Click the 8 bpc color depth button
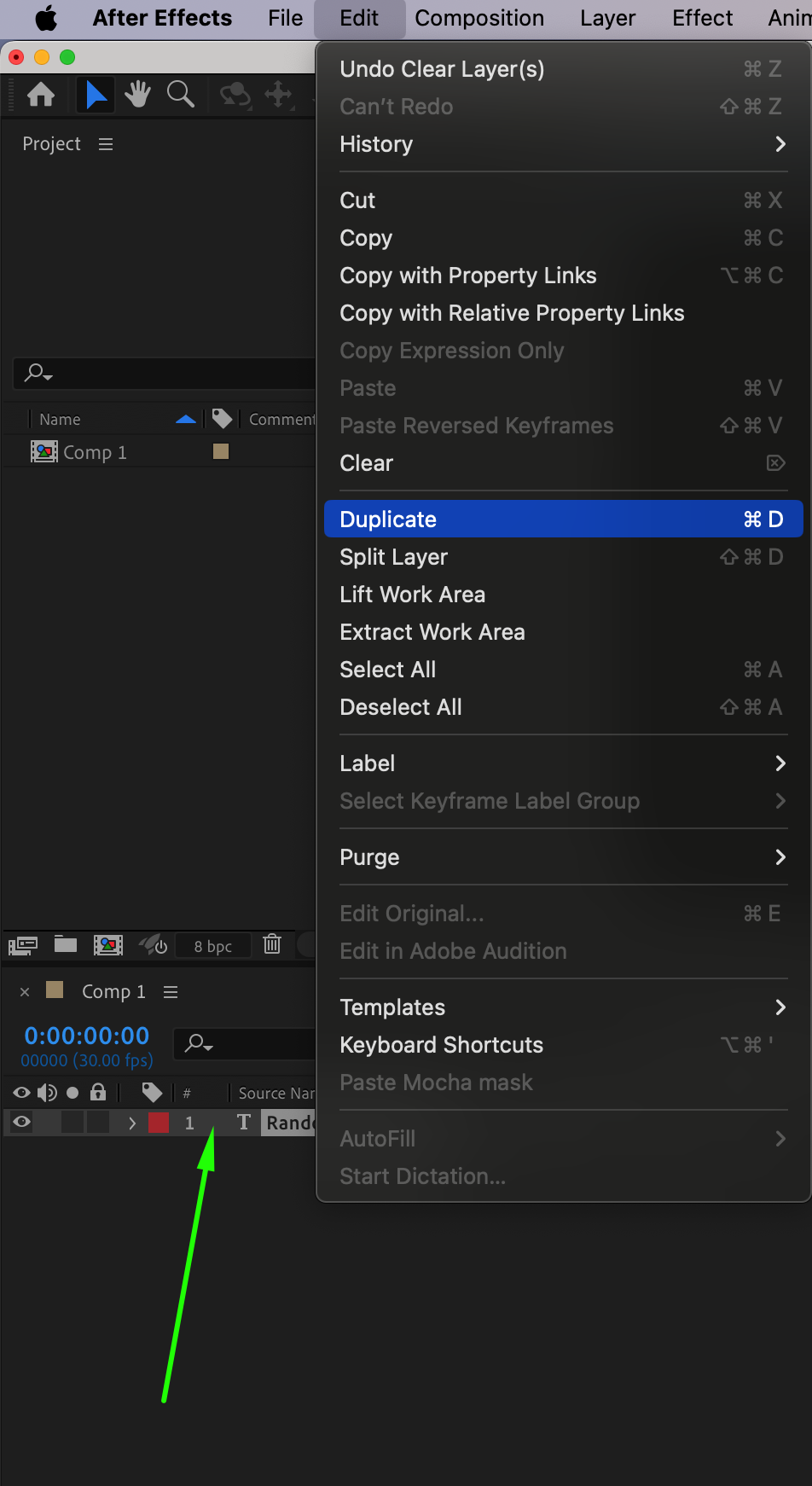 coord(212,946)
